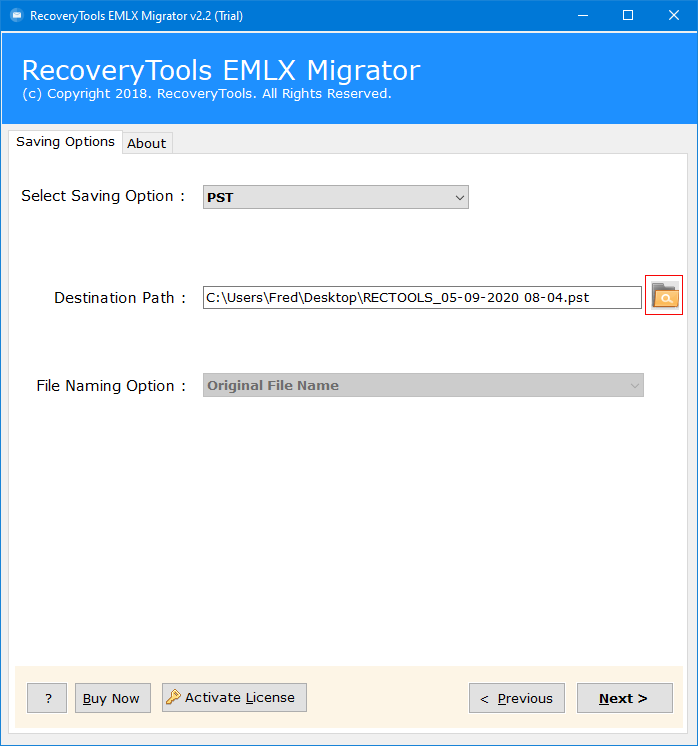Image resolution: width=698 pixels, height=746 pixels.
Task: Click the Buy Now button
Action: tap(113, 698)
